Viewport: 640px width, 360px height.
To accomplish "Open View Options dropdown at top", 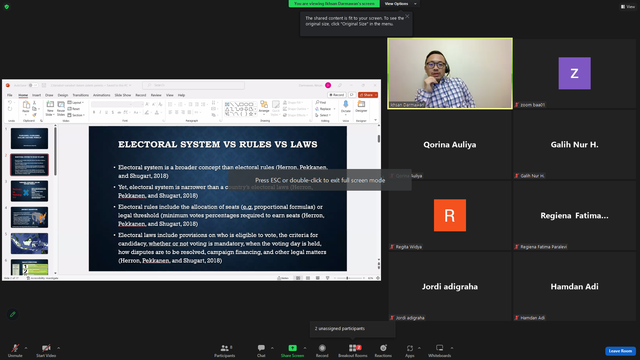I will (x=400, y=4).
